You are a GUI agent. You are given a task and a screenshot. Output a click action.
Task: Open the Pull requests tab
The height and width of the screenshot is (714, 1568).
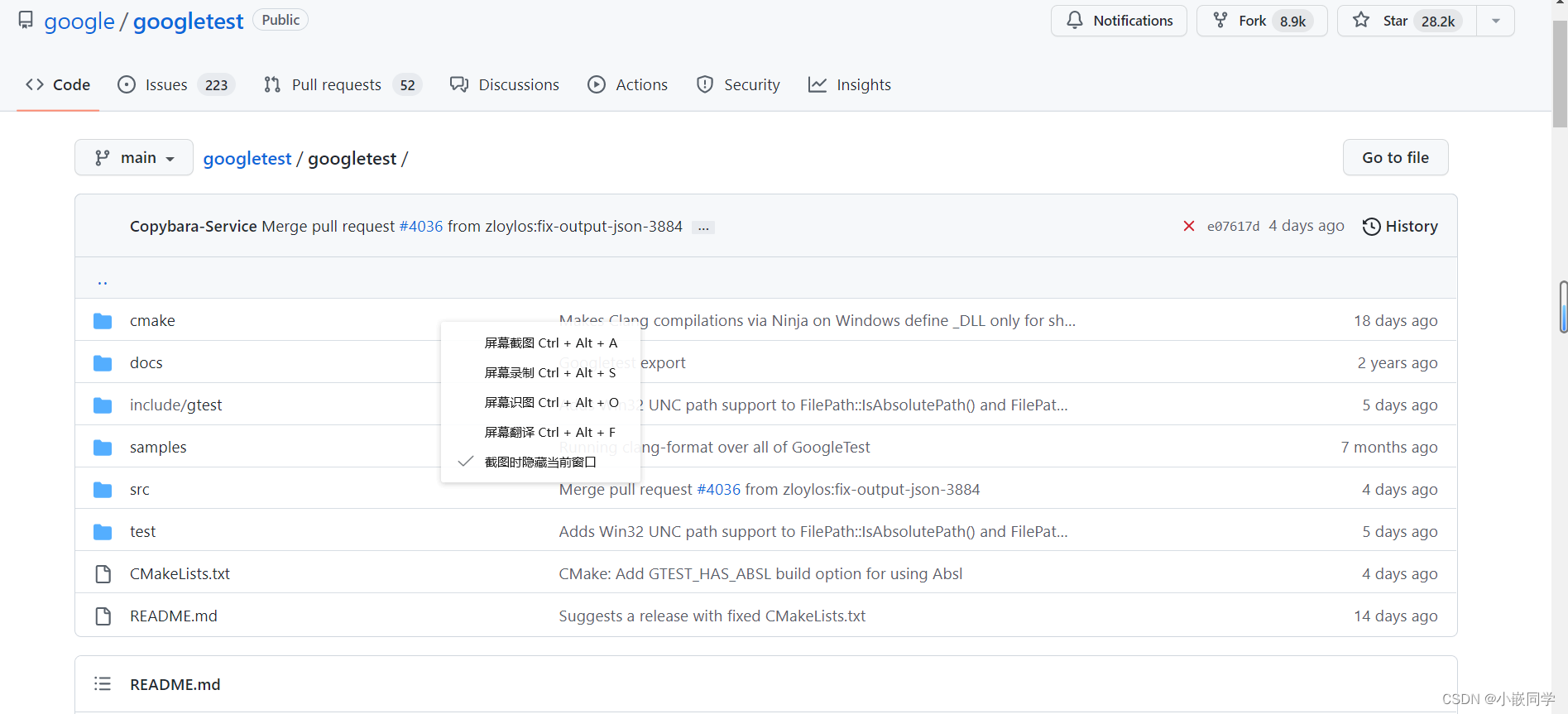tap(343, 84)
